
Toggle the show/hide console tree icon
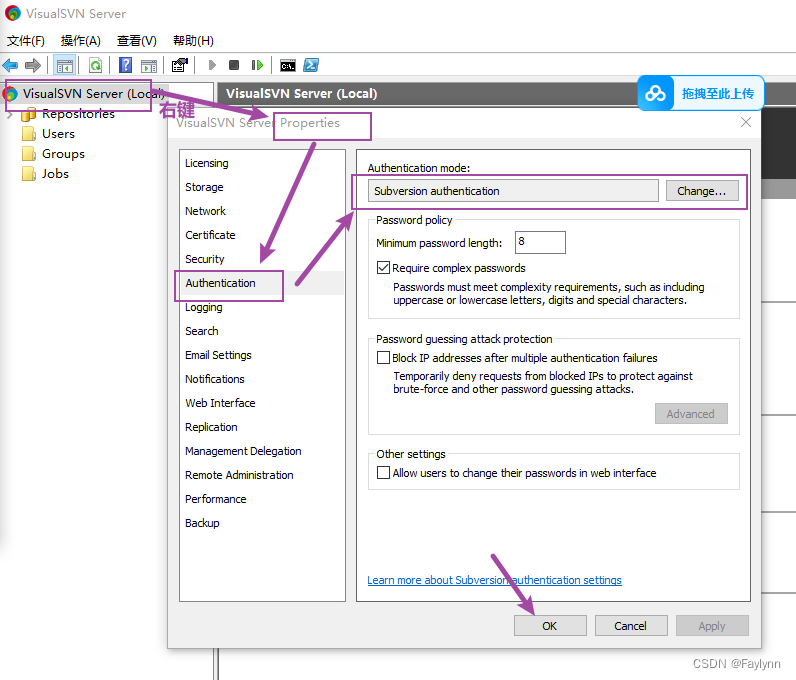64,66
